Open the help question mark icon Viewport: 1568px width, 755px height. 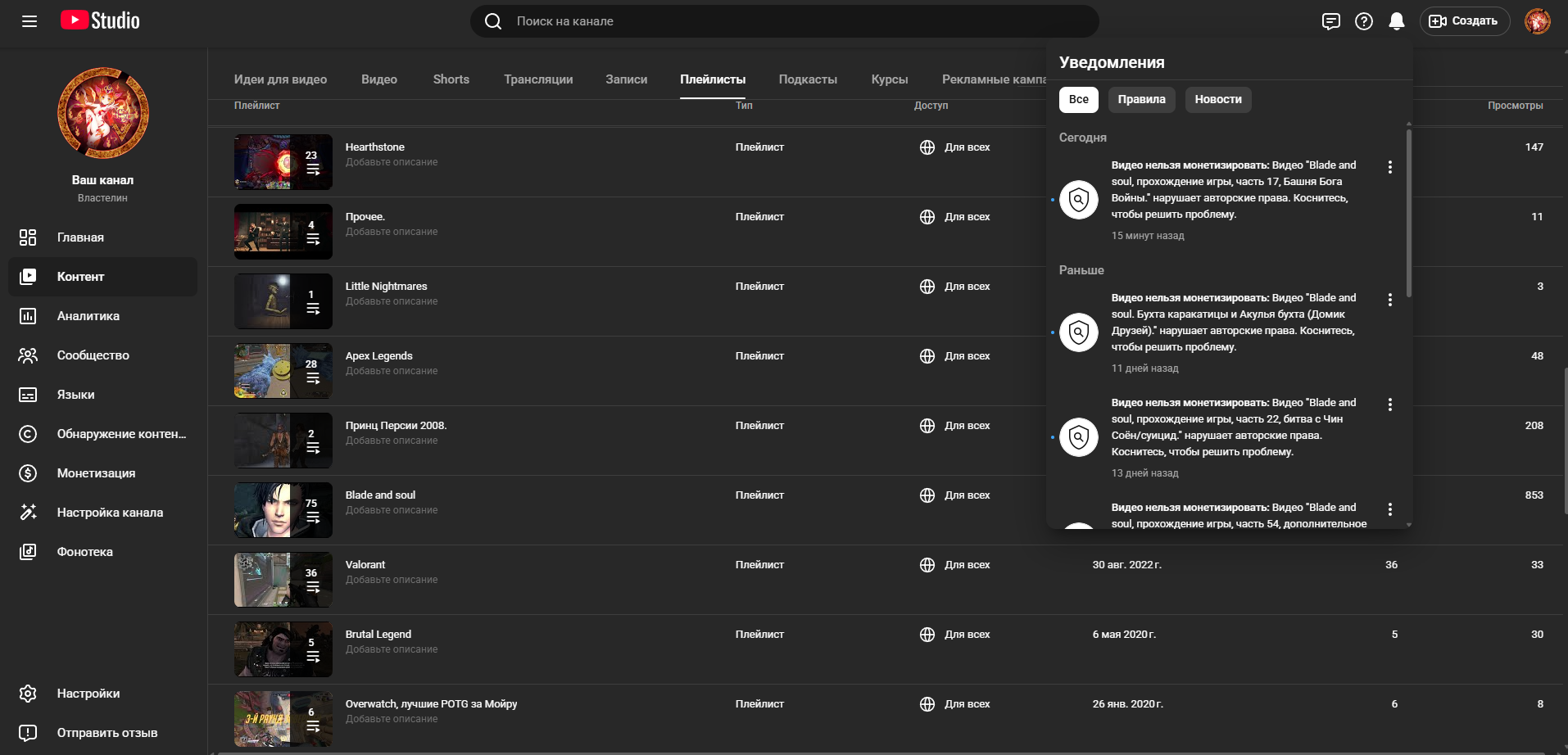pyautogui.click(x=1364, y=21)
